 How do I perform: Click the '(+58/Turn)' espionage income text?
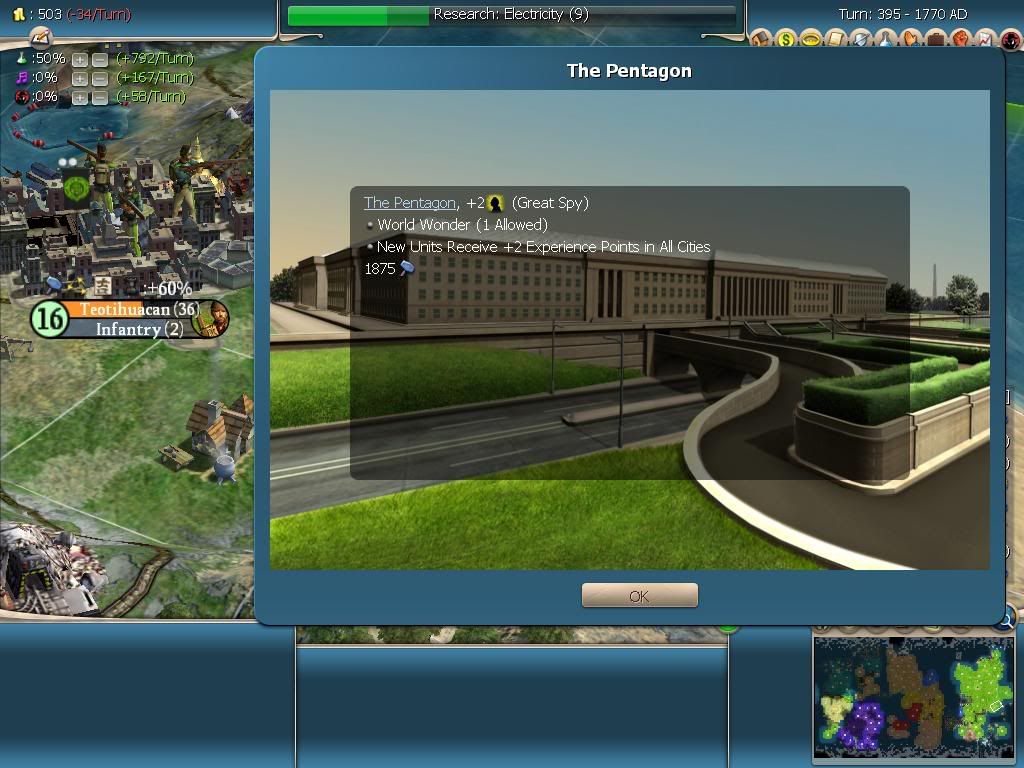pos(151,97)
